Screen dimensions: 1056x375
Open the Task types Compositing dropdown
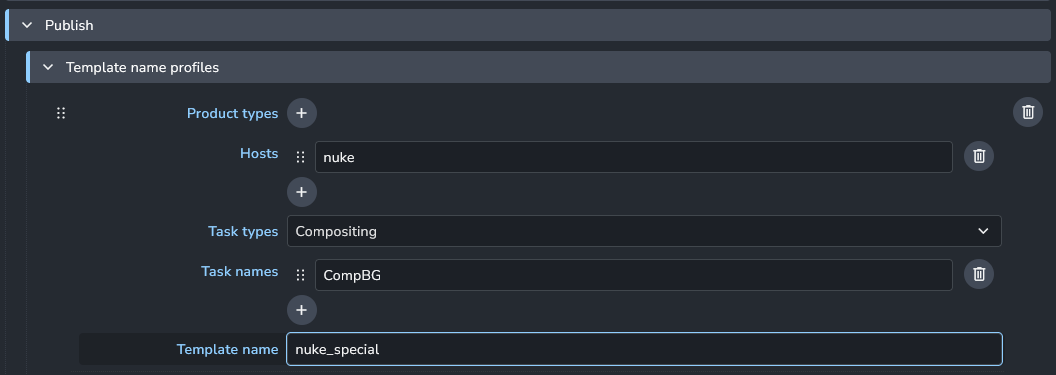645,232
